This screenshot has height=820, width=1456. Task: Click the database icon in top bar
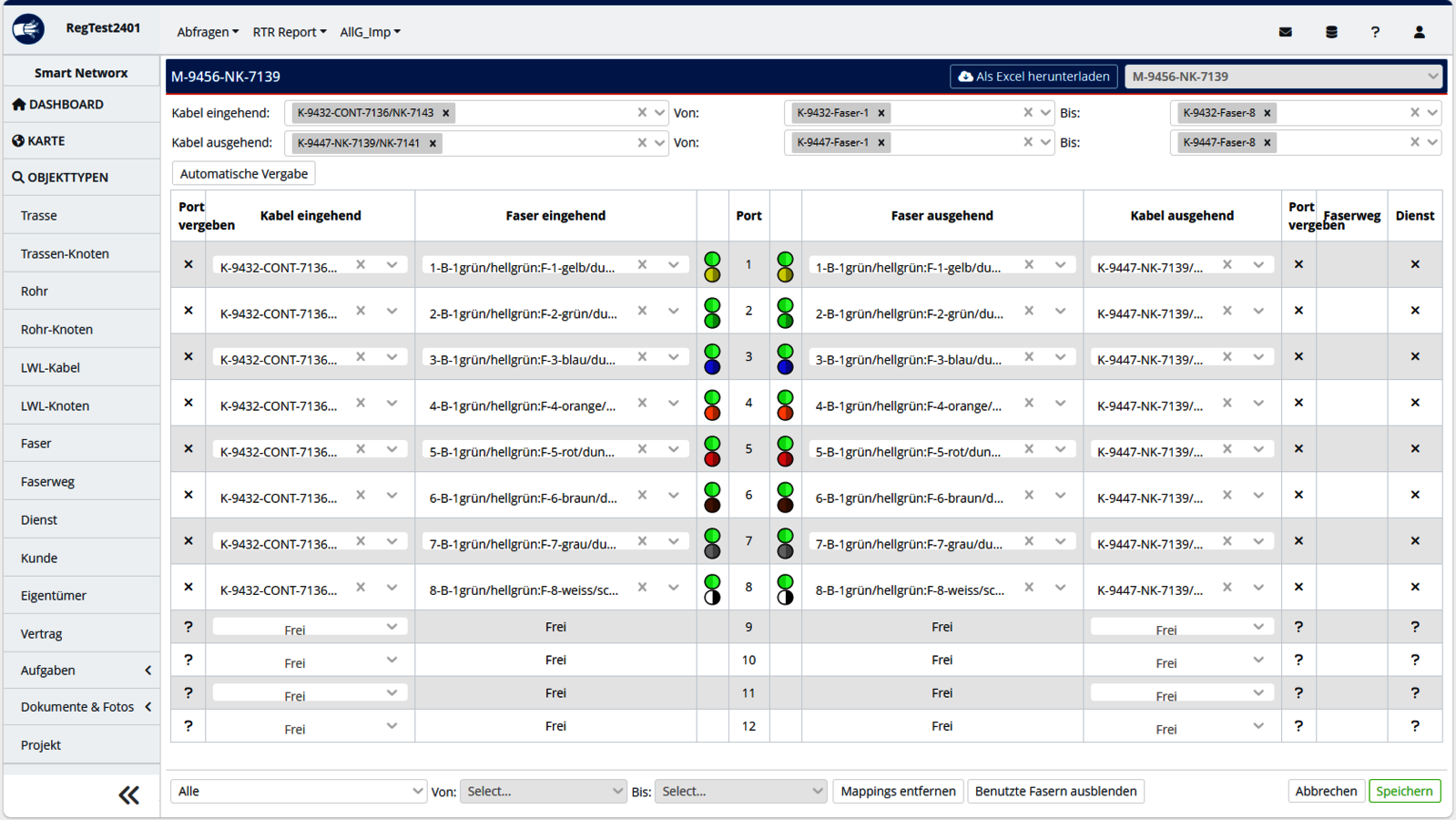(1331, 32)
